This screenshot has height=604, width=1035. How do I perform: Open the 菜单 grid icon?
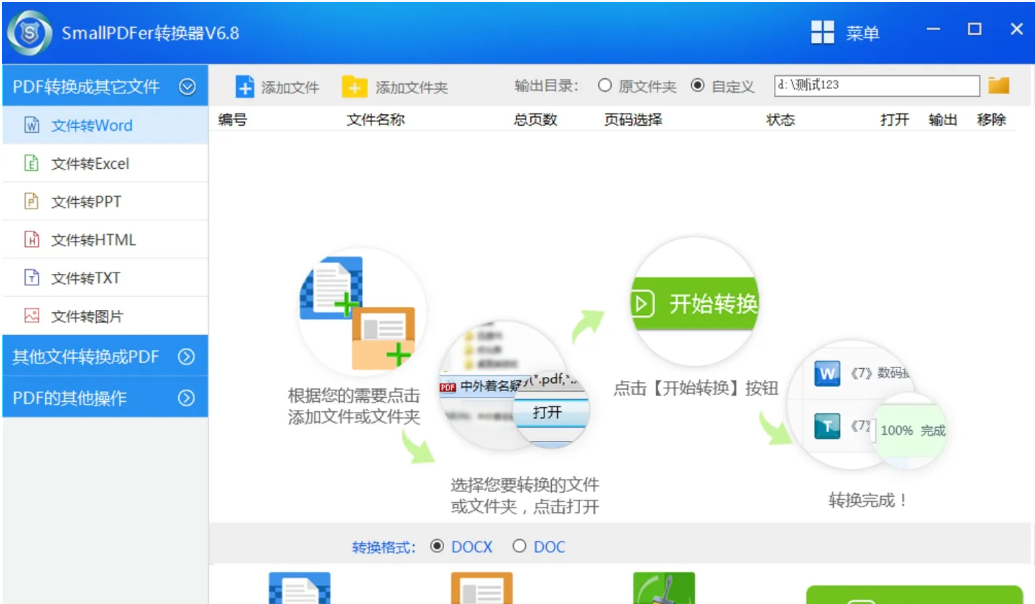coord(822,32)
